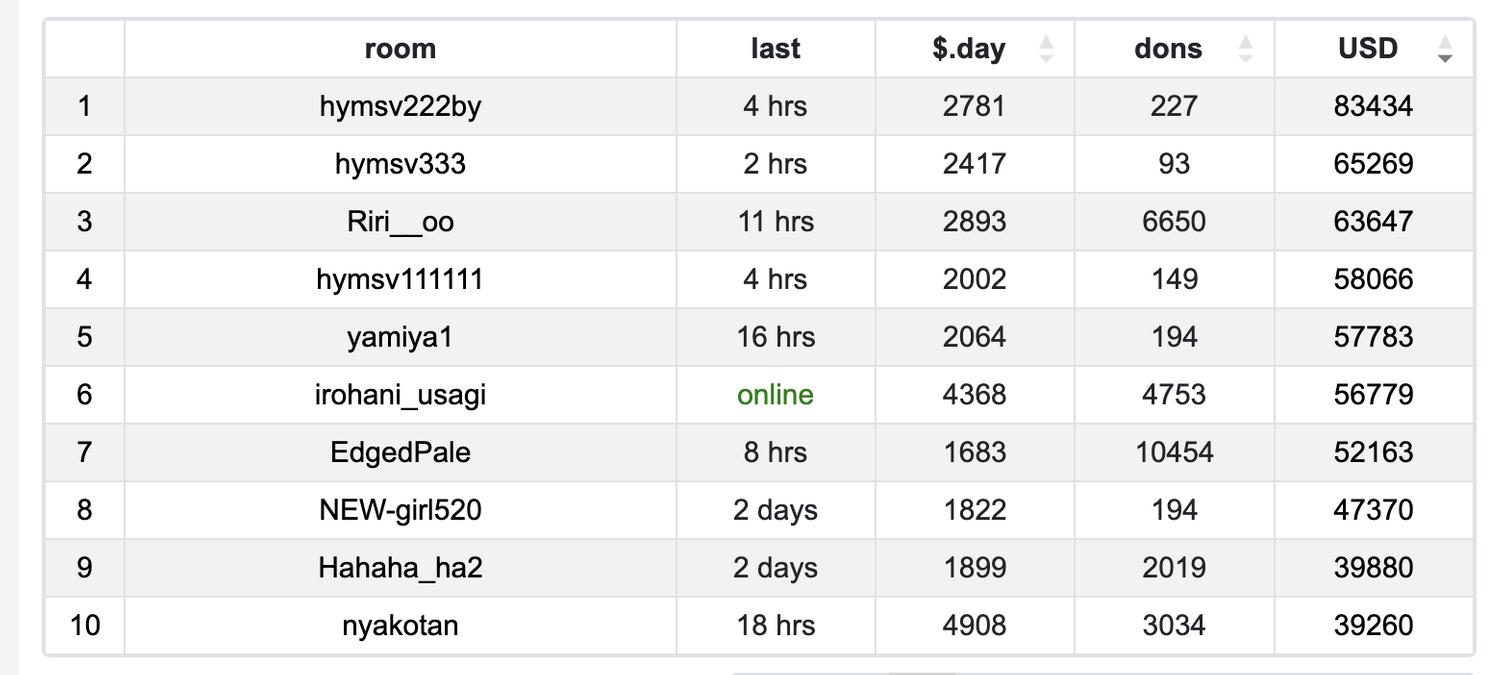Select USD value 83434 cell
Image resolution: width=1500 pixels, height=675 pixels.
pyautogui.click(x=1374, y=106)
